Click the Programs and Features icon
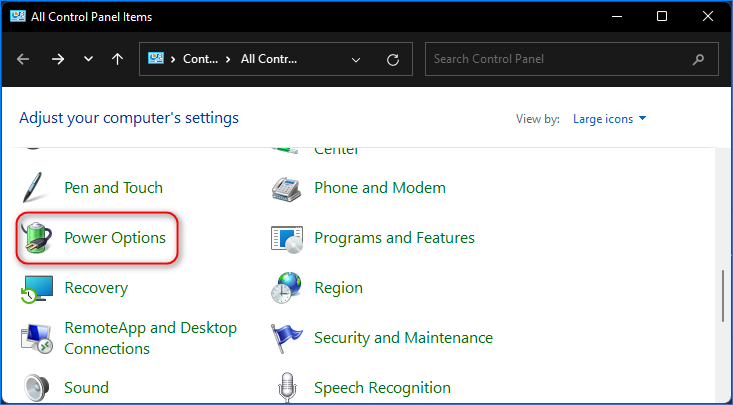Viewport: 733px width, 405px height. [287, 239]
